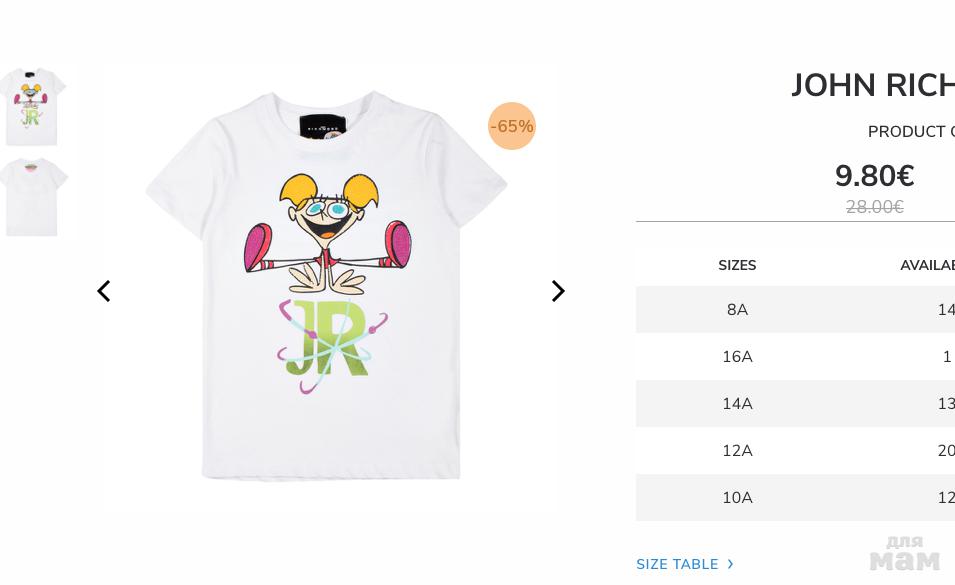Click the watermark logo bottom corner
955x585 pixels.
point(905,553)
